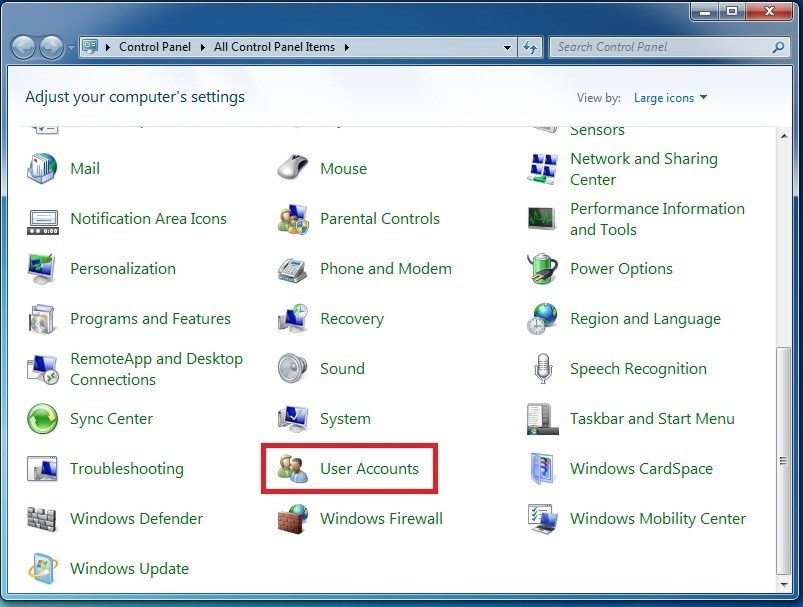Click the Forward navigation button

pyautogui.click(x=52, y=48)
